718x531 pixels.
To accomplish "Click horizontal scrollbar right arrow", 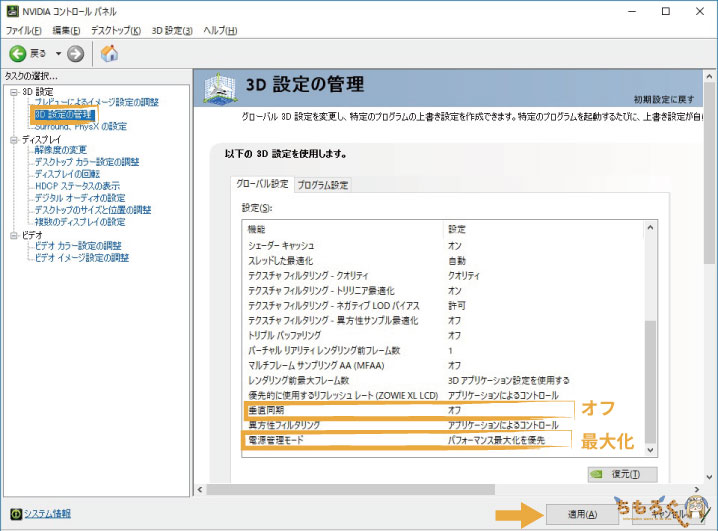I will [x=697, y=489].
